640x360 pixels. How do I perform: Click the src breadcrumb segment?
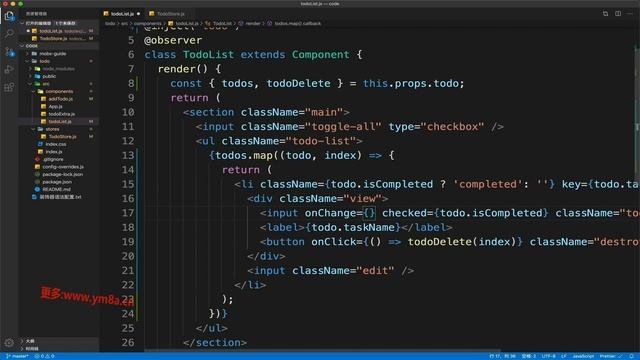[124, 24]
